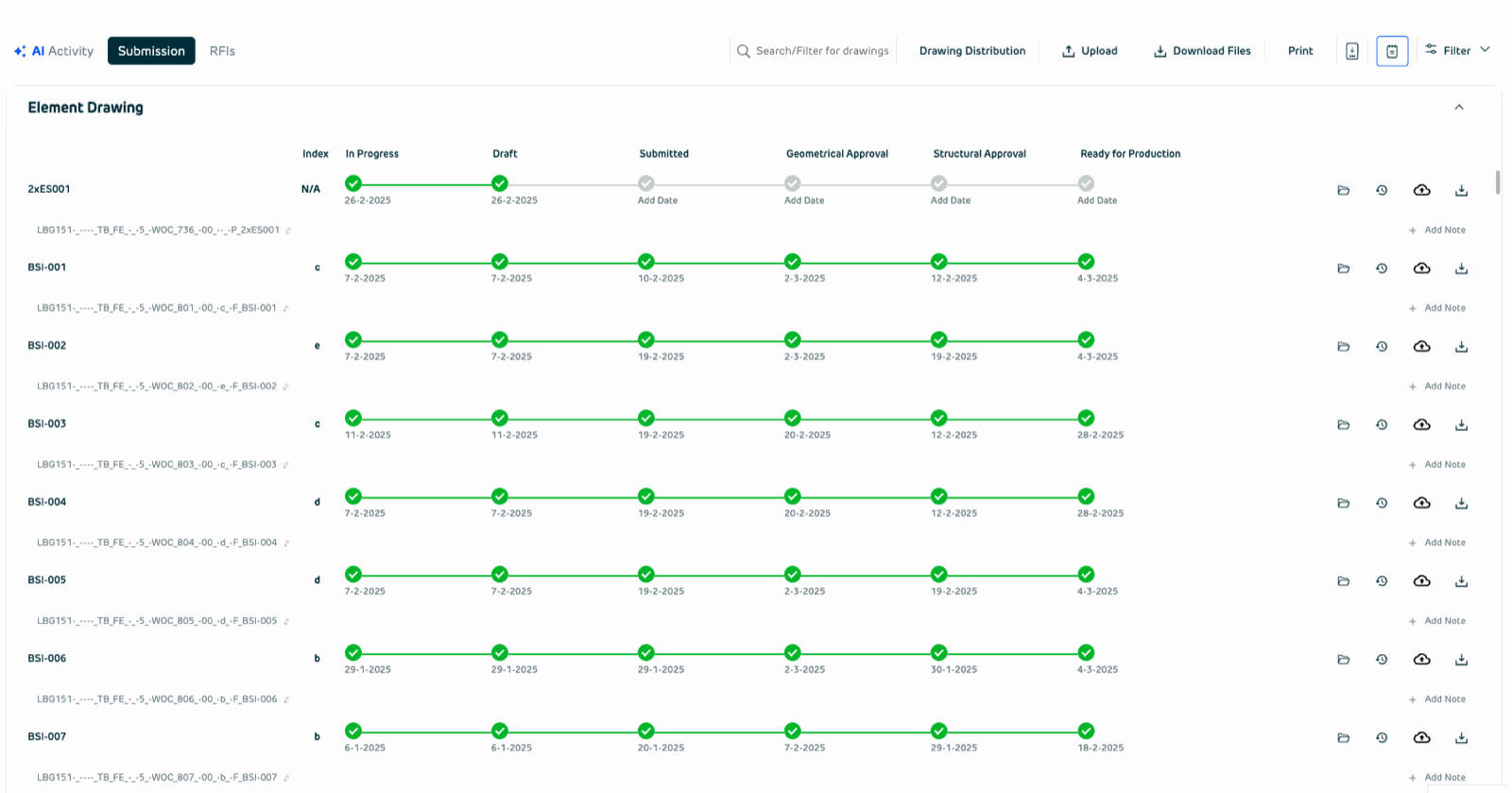The width and height of the screenshot is (1512, 793).
Task: View history for BSI-002 drawing
Action: 1382,347
